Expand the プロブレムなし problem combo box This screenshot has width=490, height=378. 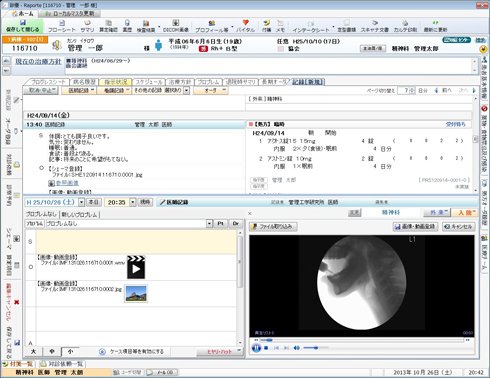(x=209, y=224)
